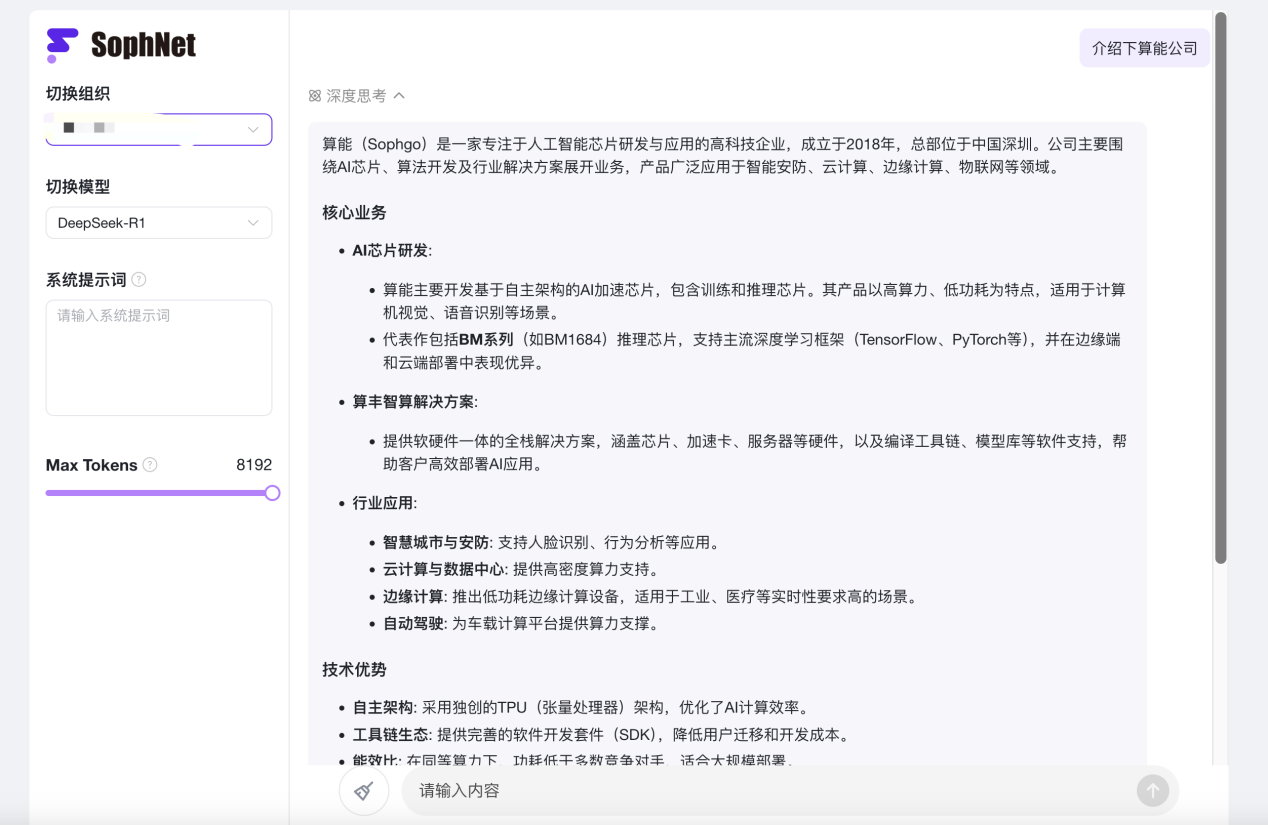Open the DeepSeek-R1 model dropdown
The width and height of the screenshot is (1268, 825).
click(x=159, y=223)
